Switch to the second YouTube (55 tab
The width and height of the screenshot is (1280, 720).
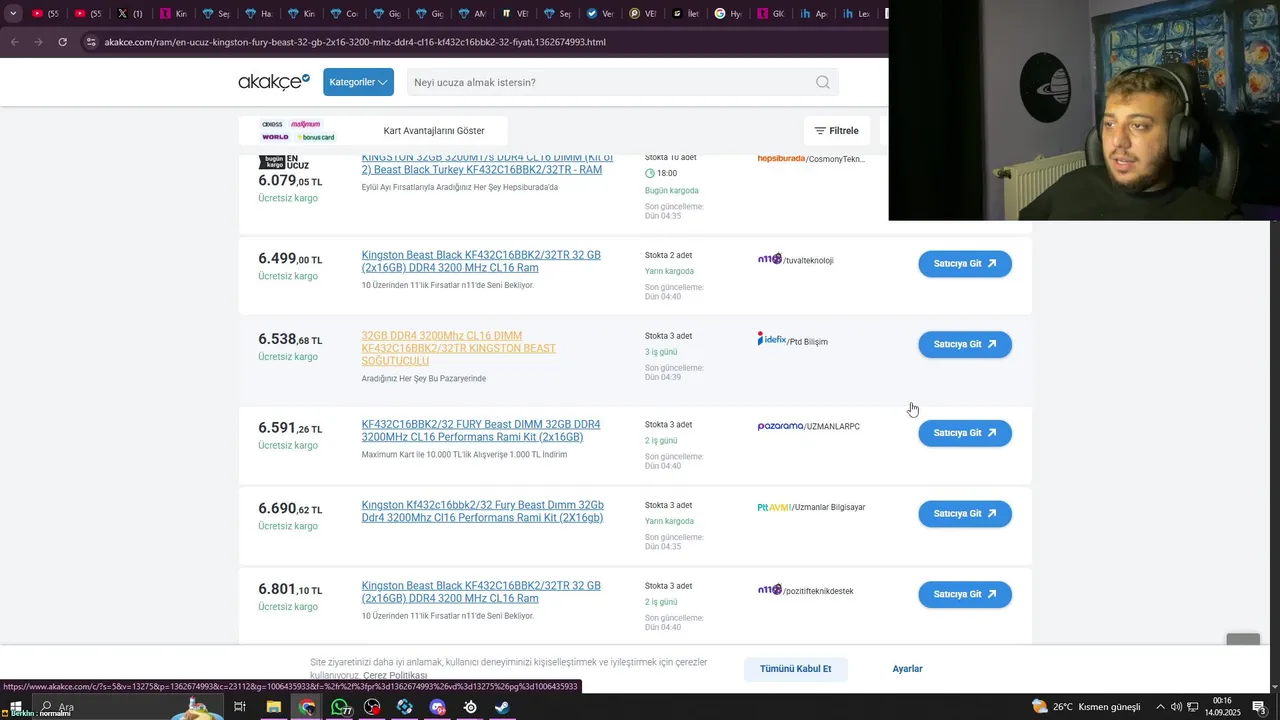(87, 14)
